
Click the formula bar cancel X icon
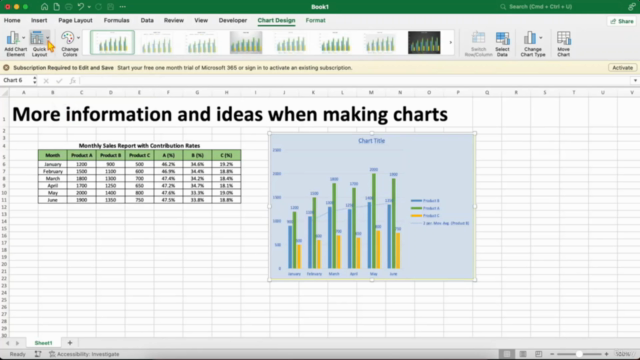tap(46, 81)
